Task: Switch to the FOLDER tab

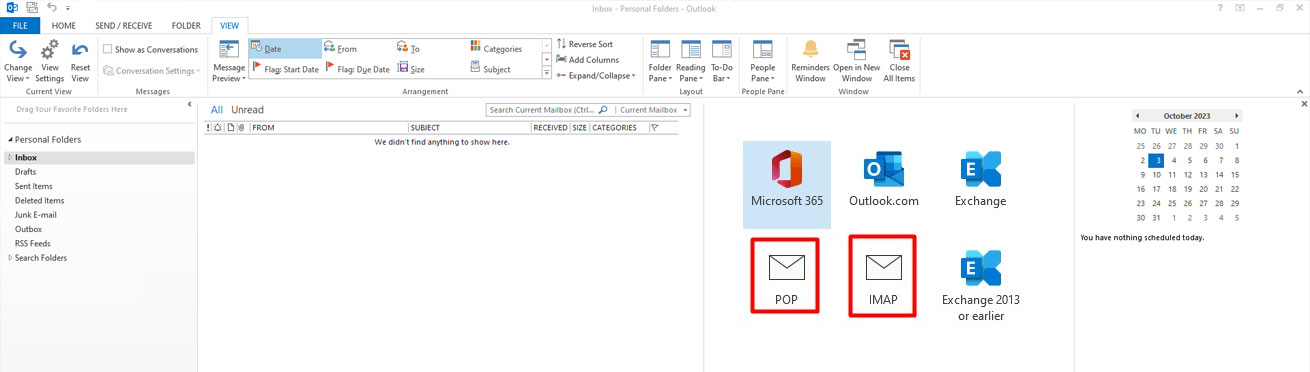Action: pyautogui.click(x=186, y=25)
